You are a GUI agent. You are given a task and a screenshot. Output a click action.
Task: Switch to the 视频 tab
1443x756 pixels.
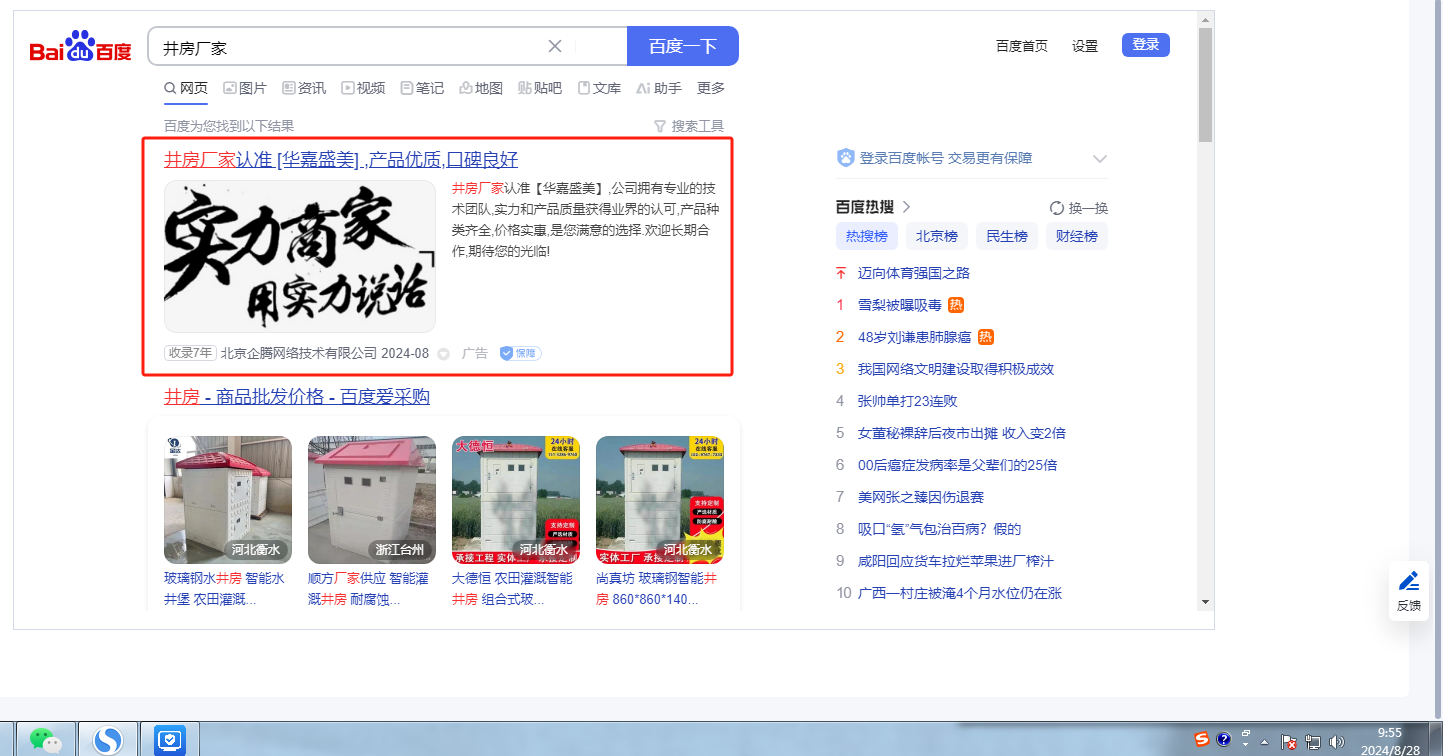(363, 88)
